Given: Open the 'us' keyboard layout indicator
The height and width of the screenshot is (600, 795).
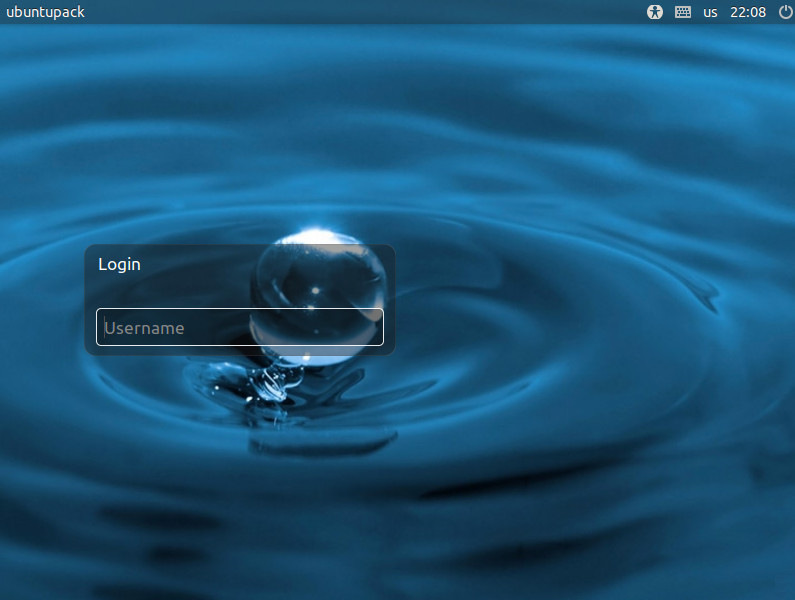Looking at the screenshot, I should click(x=710, y=12).
